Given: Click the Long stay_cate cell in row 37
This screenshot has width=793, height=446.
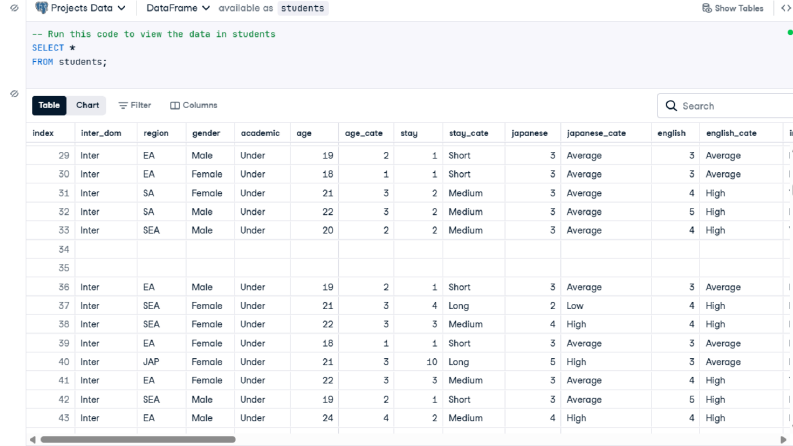Looking at the screenshot, I should click(474, 305).
